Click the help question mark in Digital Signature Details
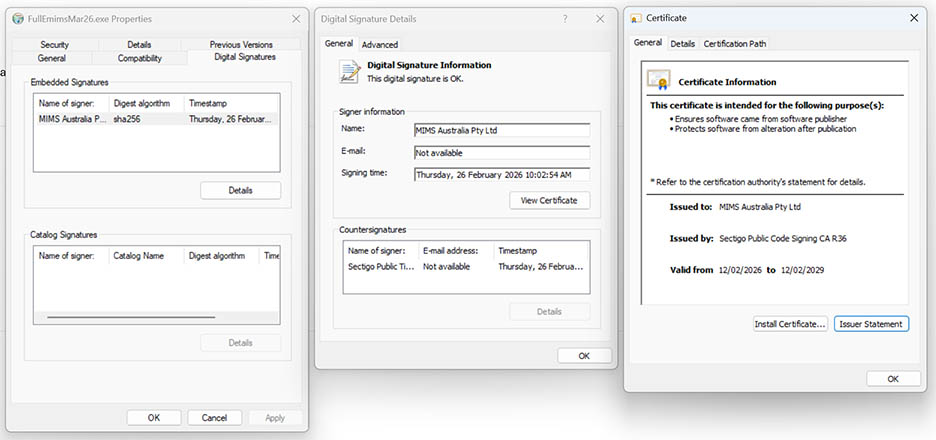This screenshot has width=936, height=440. [565, 19]
